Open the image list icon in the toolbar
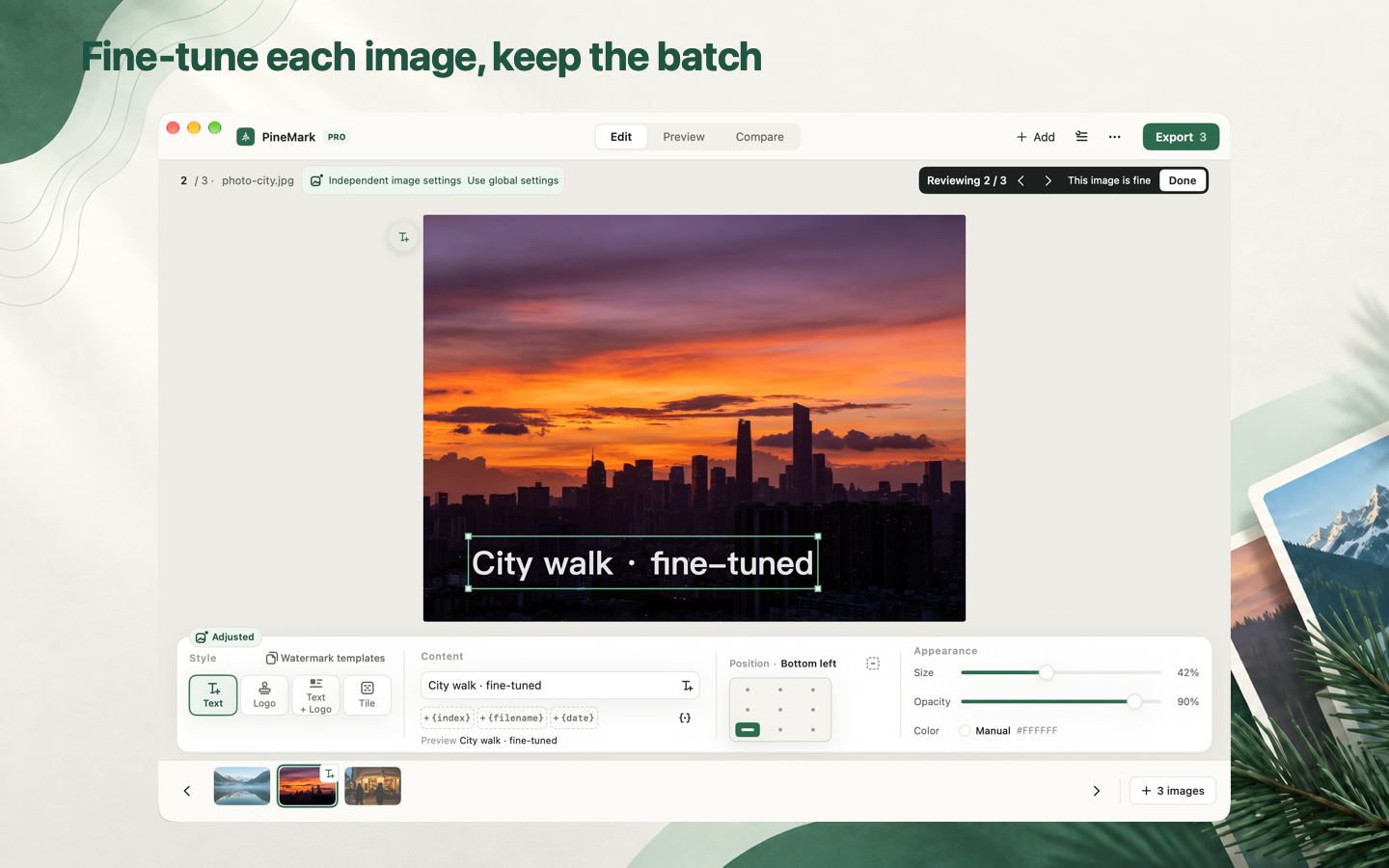This screenshot has height=868, width=1389. (1081, 137)
